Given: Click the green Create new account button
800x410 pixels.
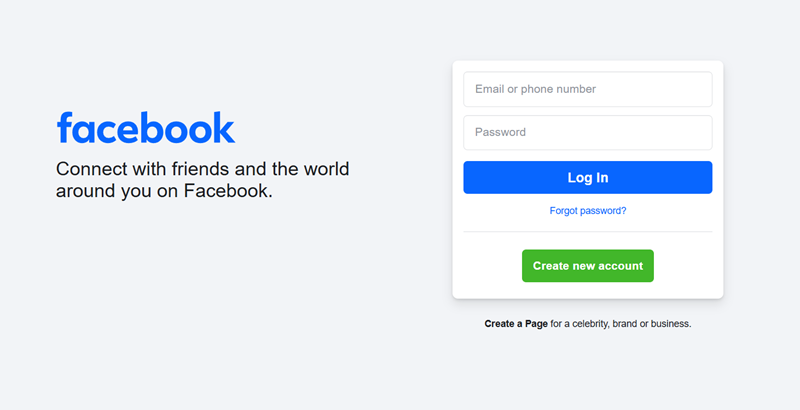Looking at the screenshot, I should pos(588,266).
